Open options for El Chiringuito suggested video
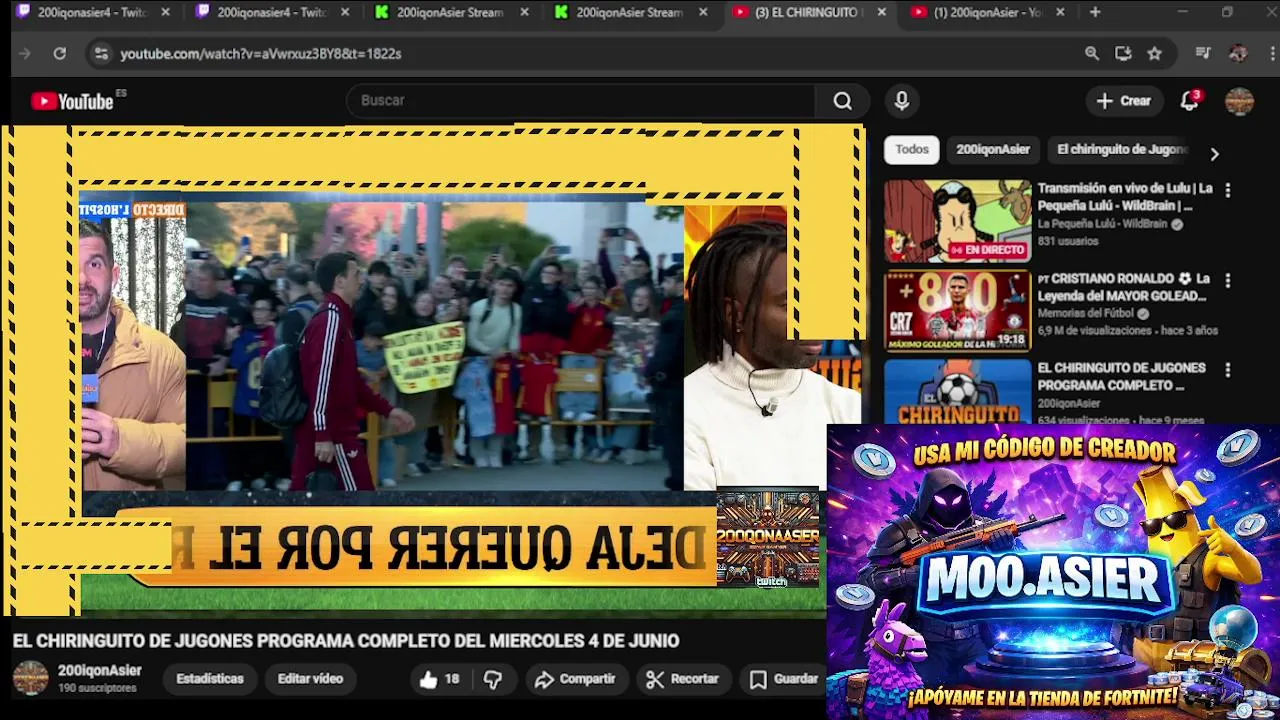The height and width of the screenshot is (720, 1280). (x=1228, y=370)
